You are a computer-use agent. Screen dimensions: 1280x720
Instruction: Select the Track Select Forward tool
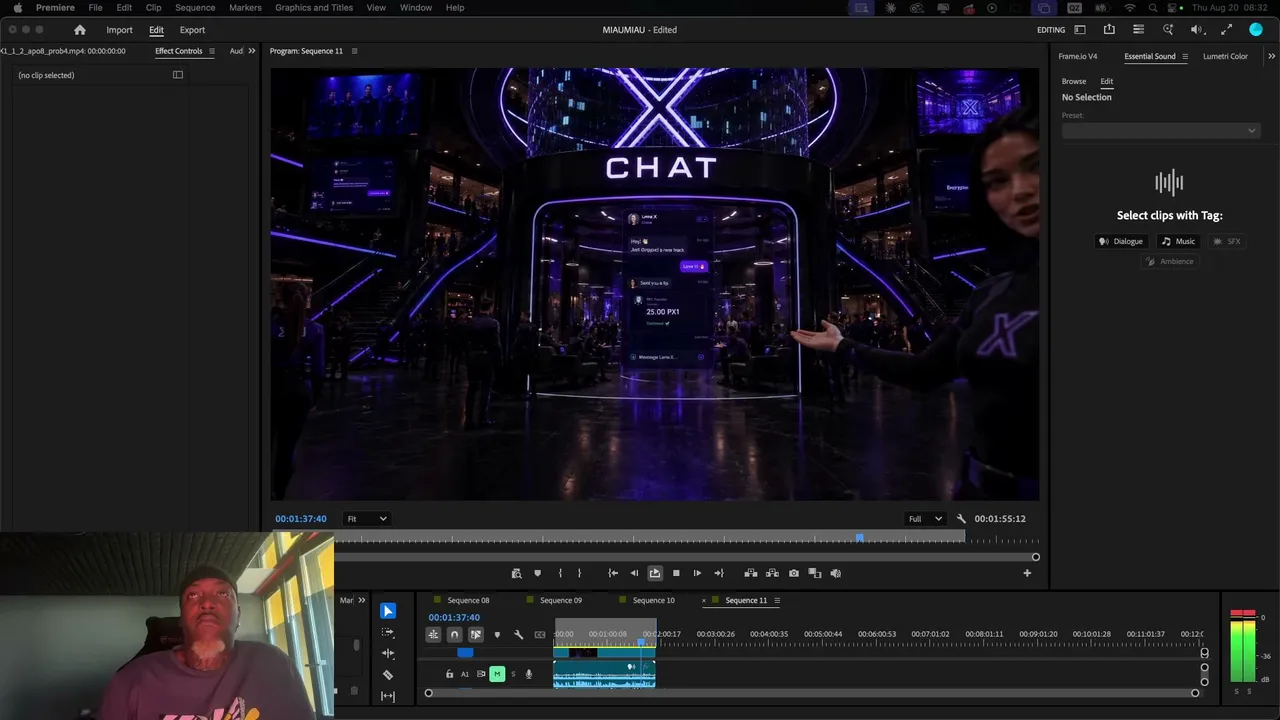[x=388, y=632]
